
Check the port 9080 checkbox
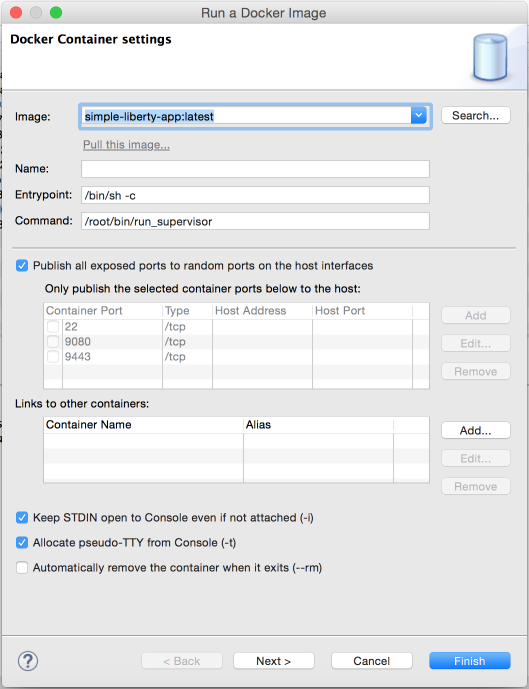pos(53,341)
